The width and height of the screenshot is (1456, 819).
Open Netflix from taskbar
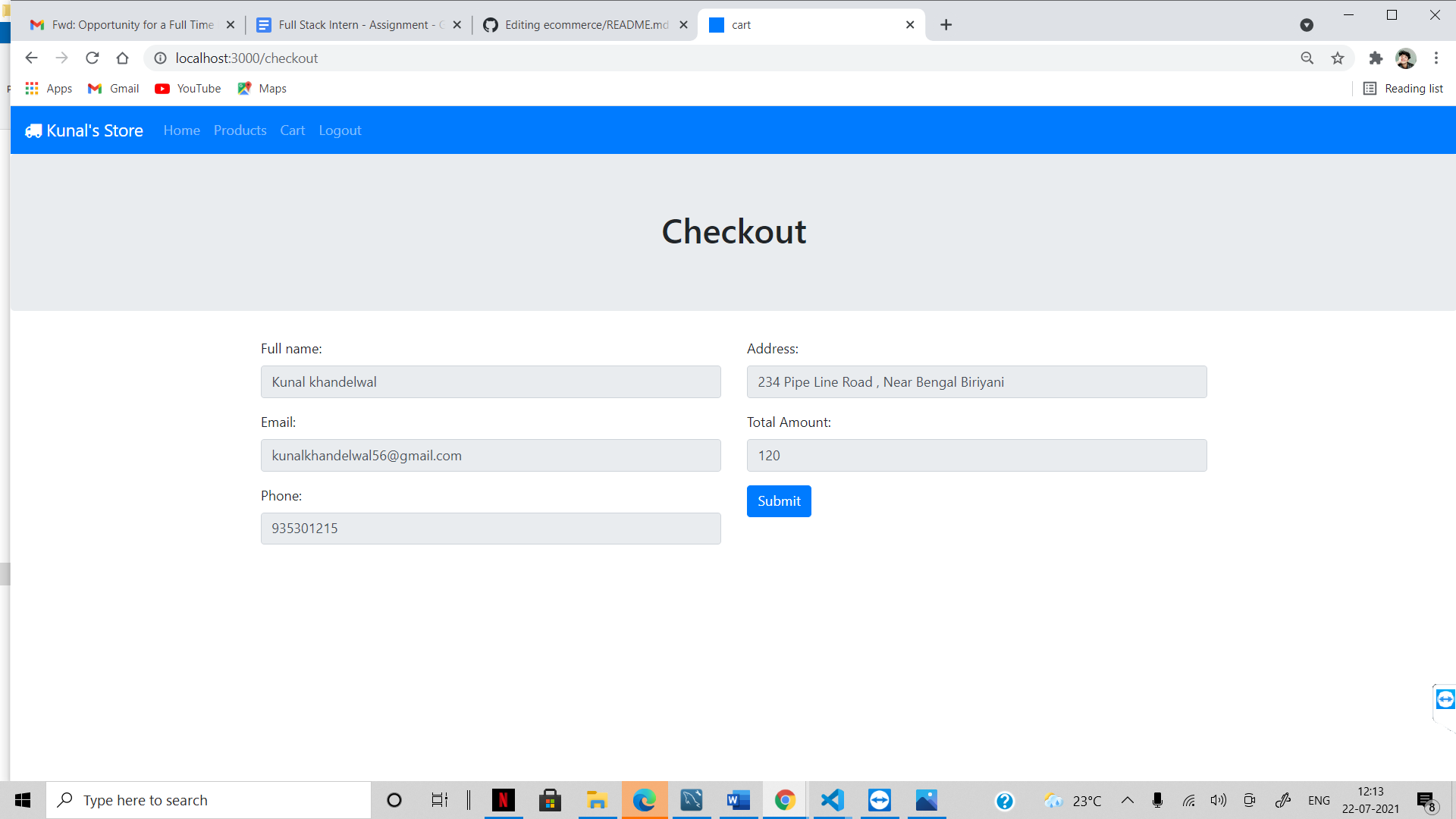click(x=504, y=800)
